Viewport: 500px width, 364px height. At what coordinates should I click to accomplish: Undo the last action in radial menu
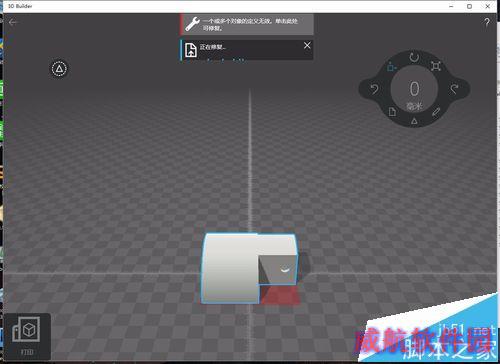point(375,89)
